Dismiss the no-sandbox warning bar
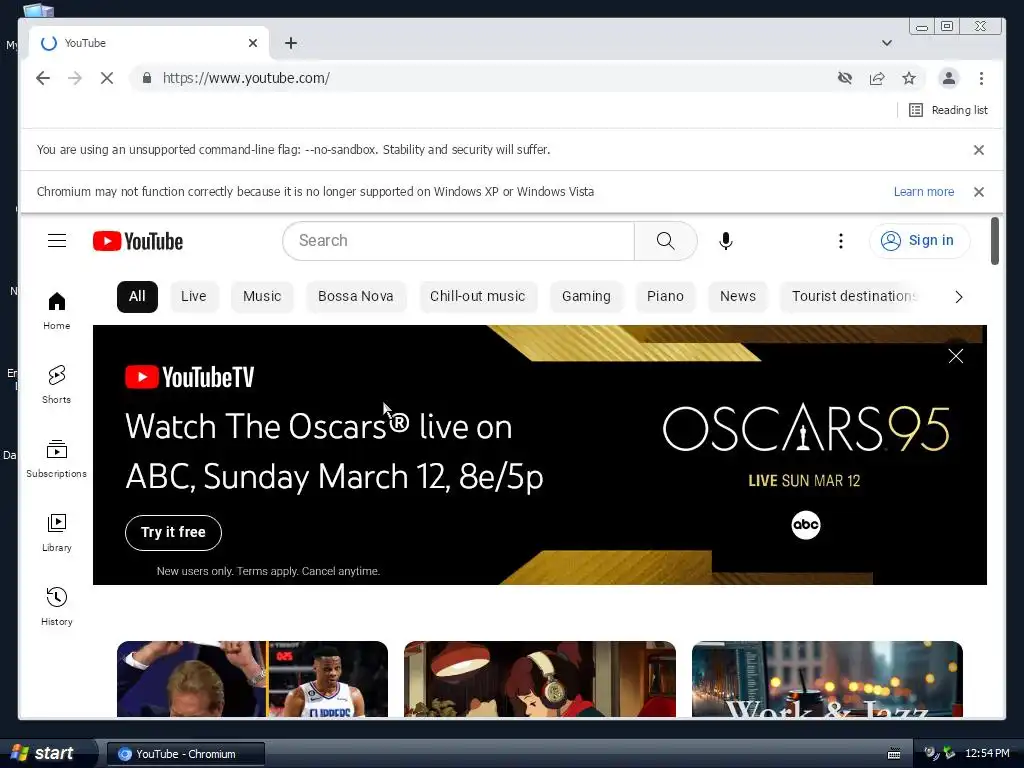Viewport: 1024px width, 768px height. pos(978,150)
